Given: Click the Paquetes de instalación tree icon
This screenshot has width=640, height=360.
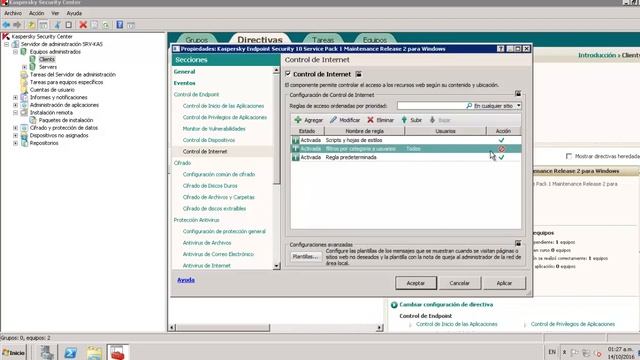Looking at the screenshot, I should pos(33,120).
